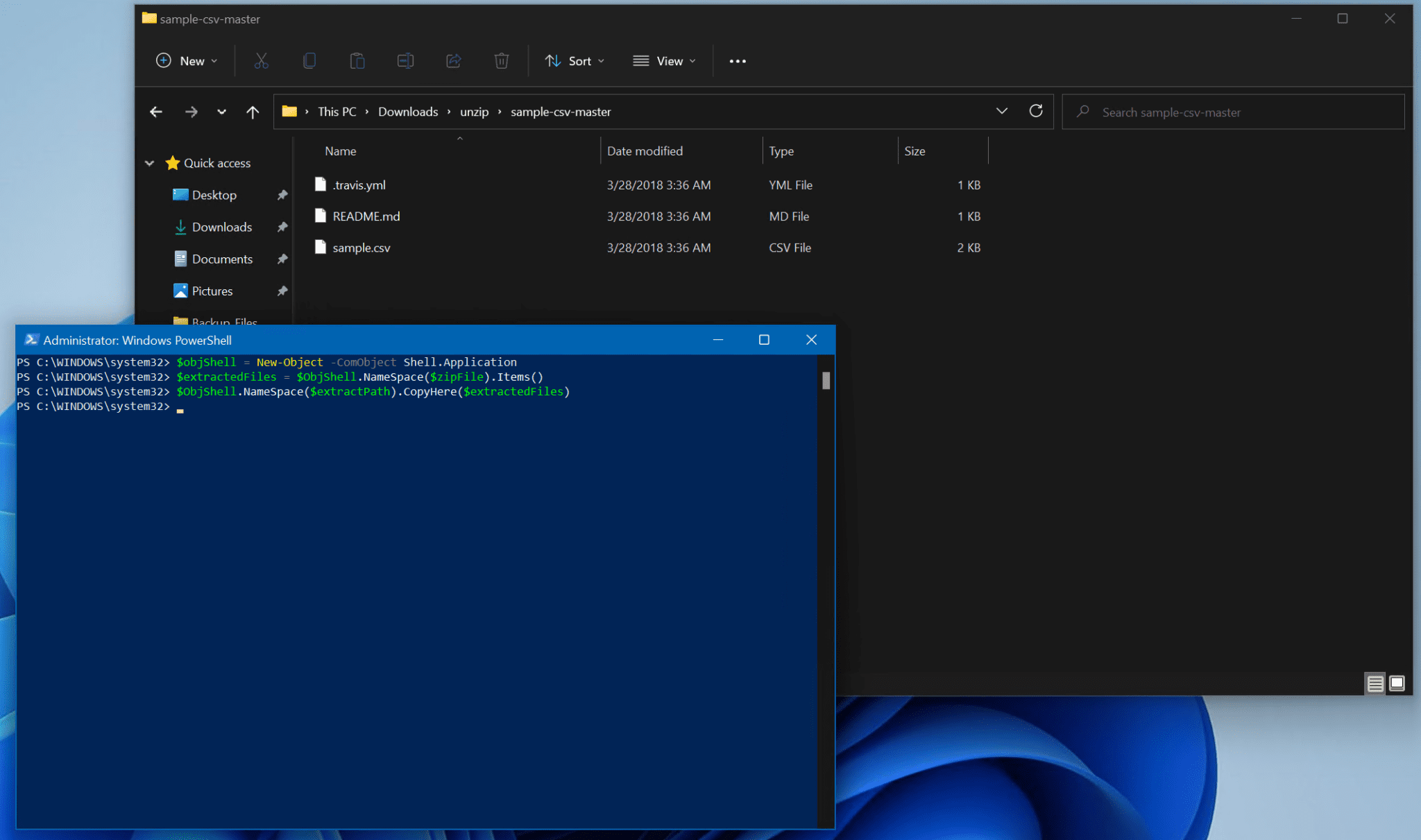Screen dimensions: 1421x840
Task: Open Downloads from the breadcrumb path
Action: [408, 112]
